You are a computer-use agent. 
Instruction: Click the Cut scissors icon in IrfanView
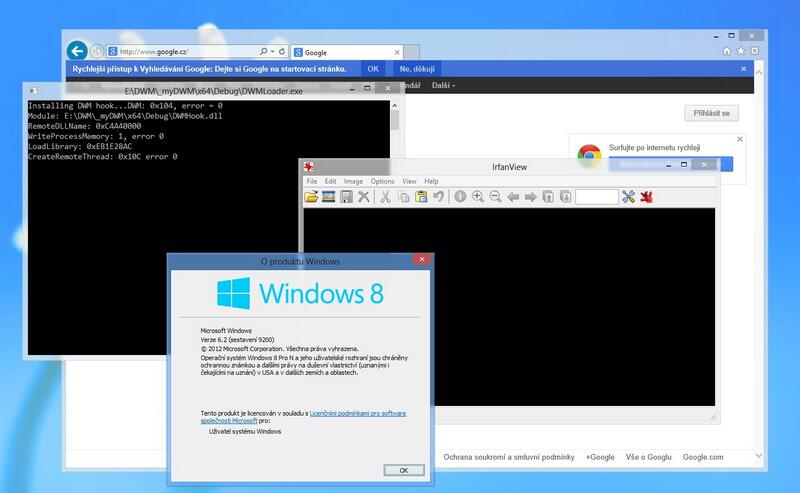click(385, 196)
